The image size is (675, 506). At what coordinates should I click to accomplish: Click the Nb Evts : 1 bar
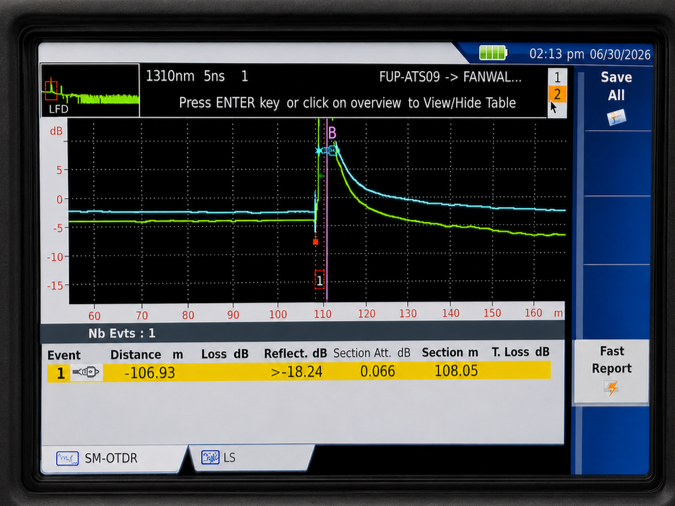tap(302, 333)
